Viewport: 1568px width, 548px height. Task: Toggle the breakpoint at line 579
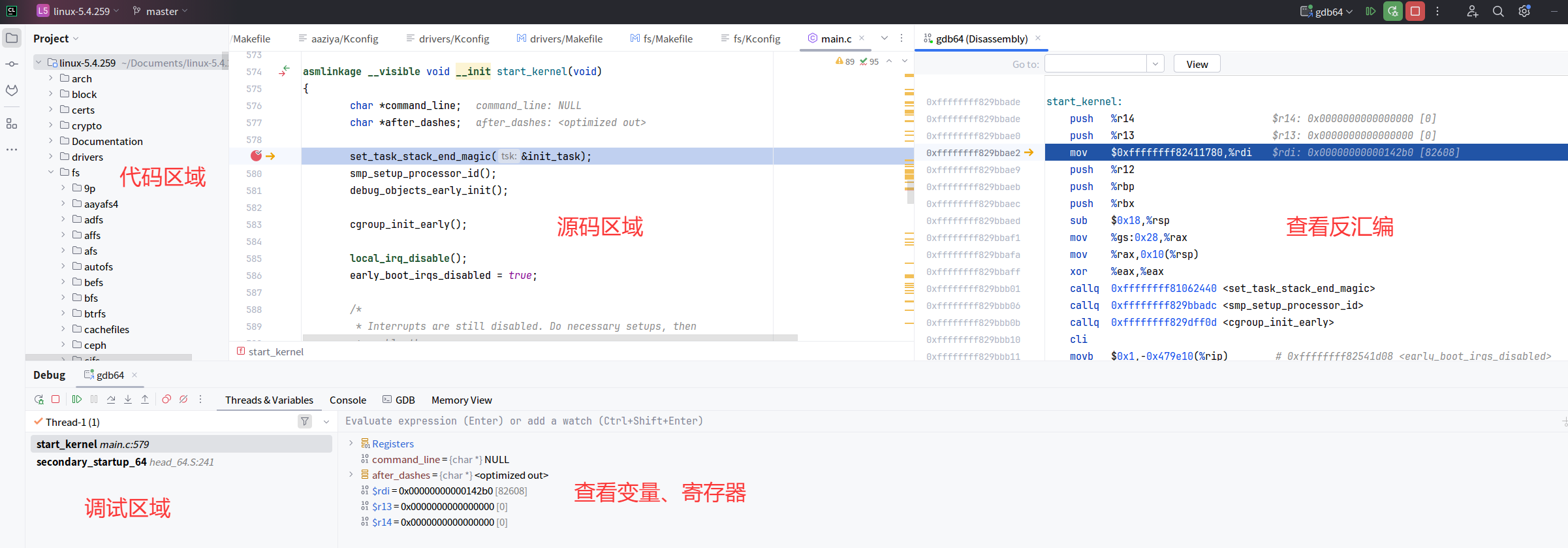pos(256,155)
